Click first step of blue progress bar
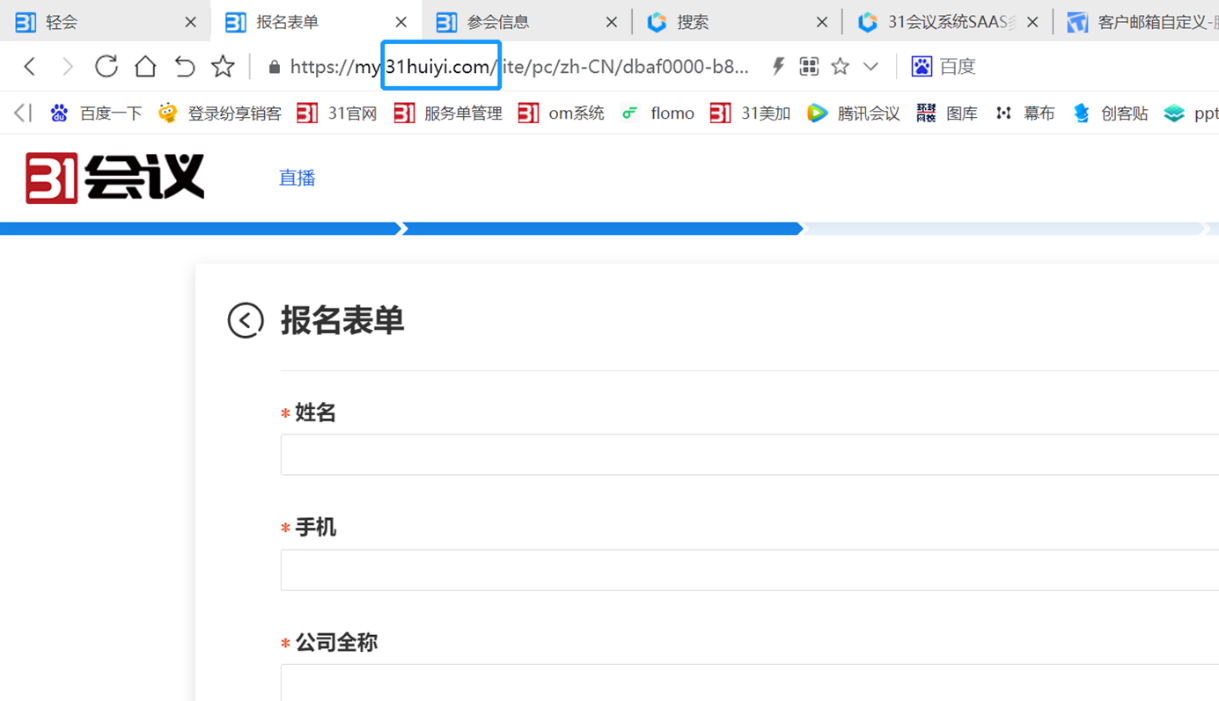Screen dimensions: 1219x701 click(200, 229)
